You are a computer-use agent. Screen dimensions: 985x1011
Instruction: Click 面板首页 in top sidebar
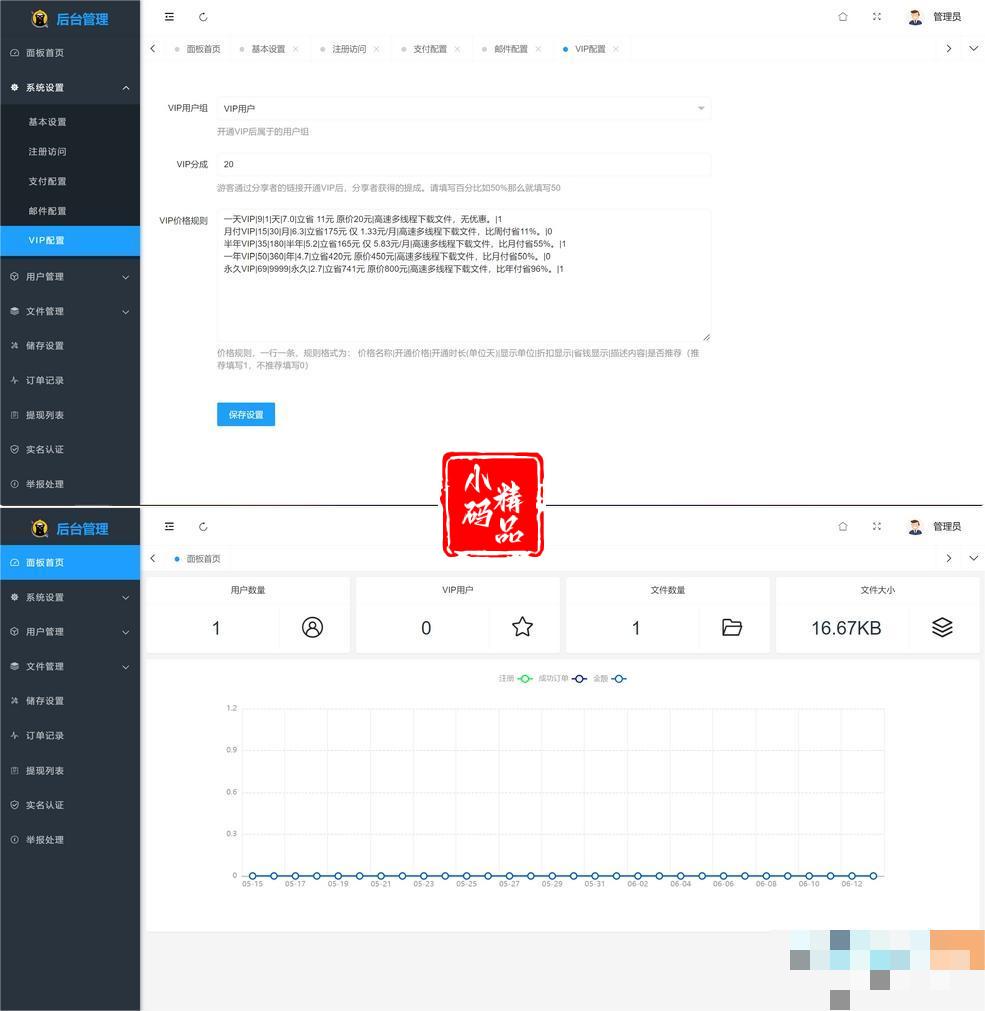click(x=70, y=53)
